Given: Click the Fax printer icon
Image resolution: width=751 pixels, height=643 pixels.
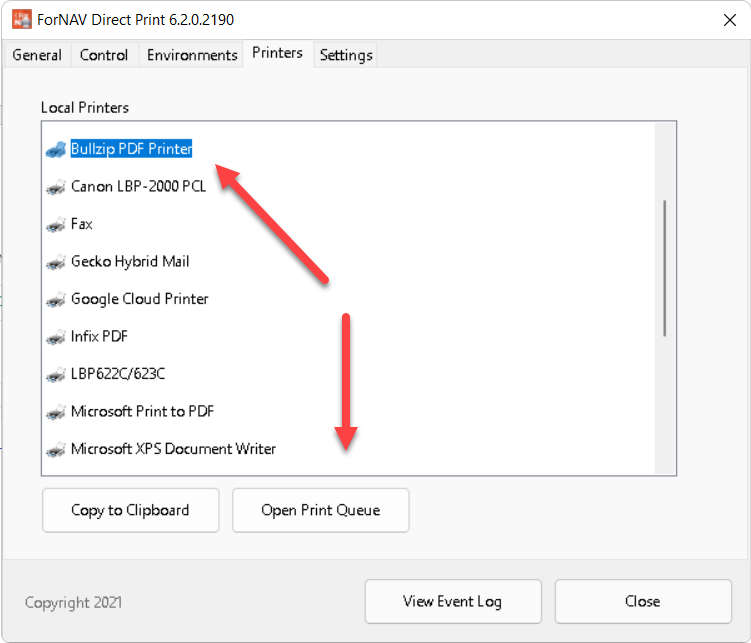Looking at the screenshot, I should coord(56,224).
